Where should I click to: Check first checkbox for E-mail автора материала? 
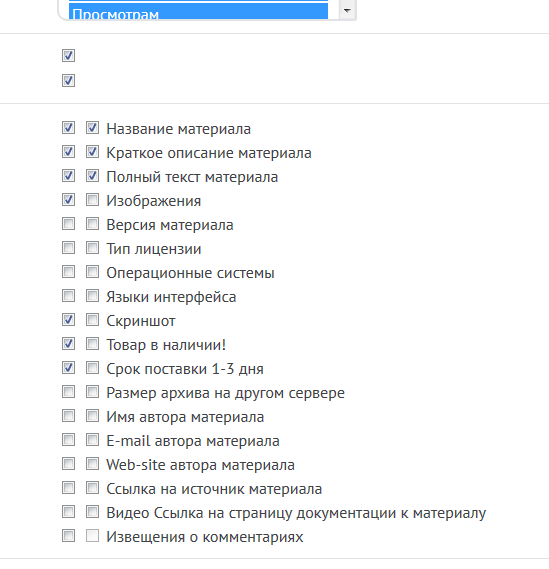pyautogui.click(x=68, y=440)
